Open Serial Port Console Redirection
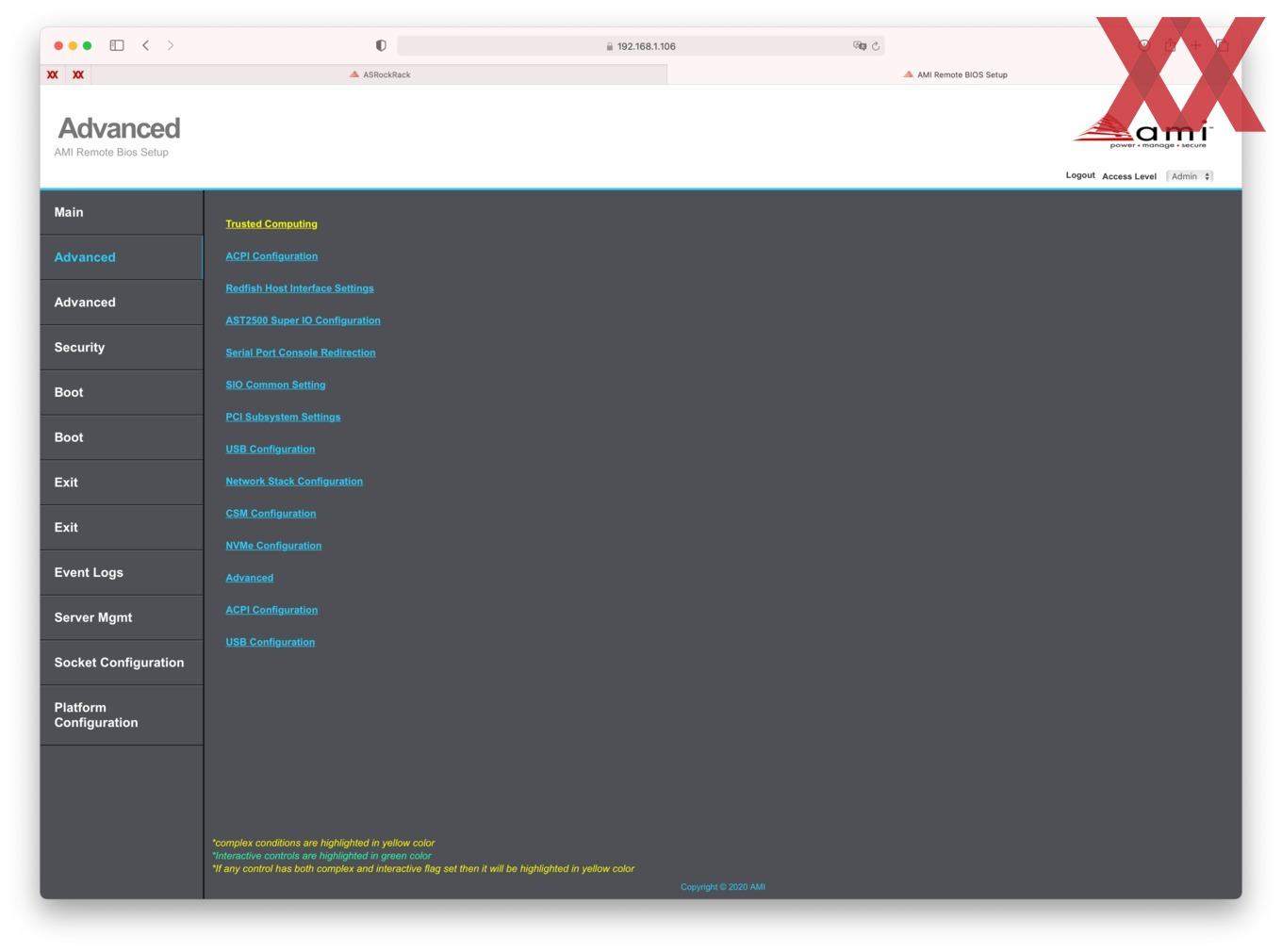 click(301, 353)
